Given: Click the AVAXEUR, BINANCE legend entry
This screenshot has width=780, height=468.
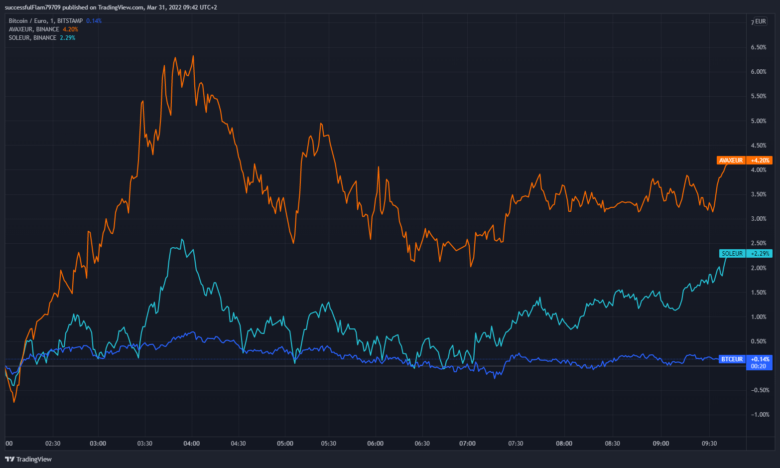Looking at the screenshot, I should coord(33,29).
